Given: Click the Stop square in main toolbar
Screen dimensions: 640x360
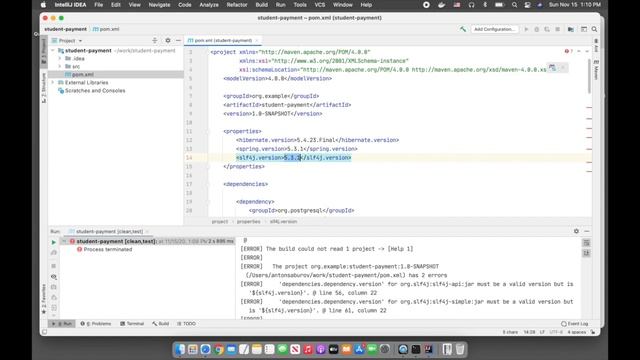Looking at the screenshot, I should pos(557,29).
